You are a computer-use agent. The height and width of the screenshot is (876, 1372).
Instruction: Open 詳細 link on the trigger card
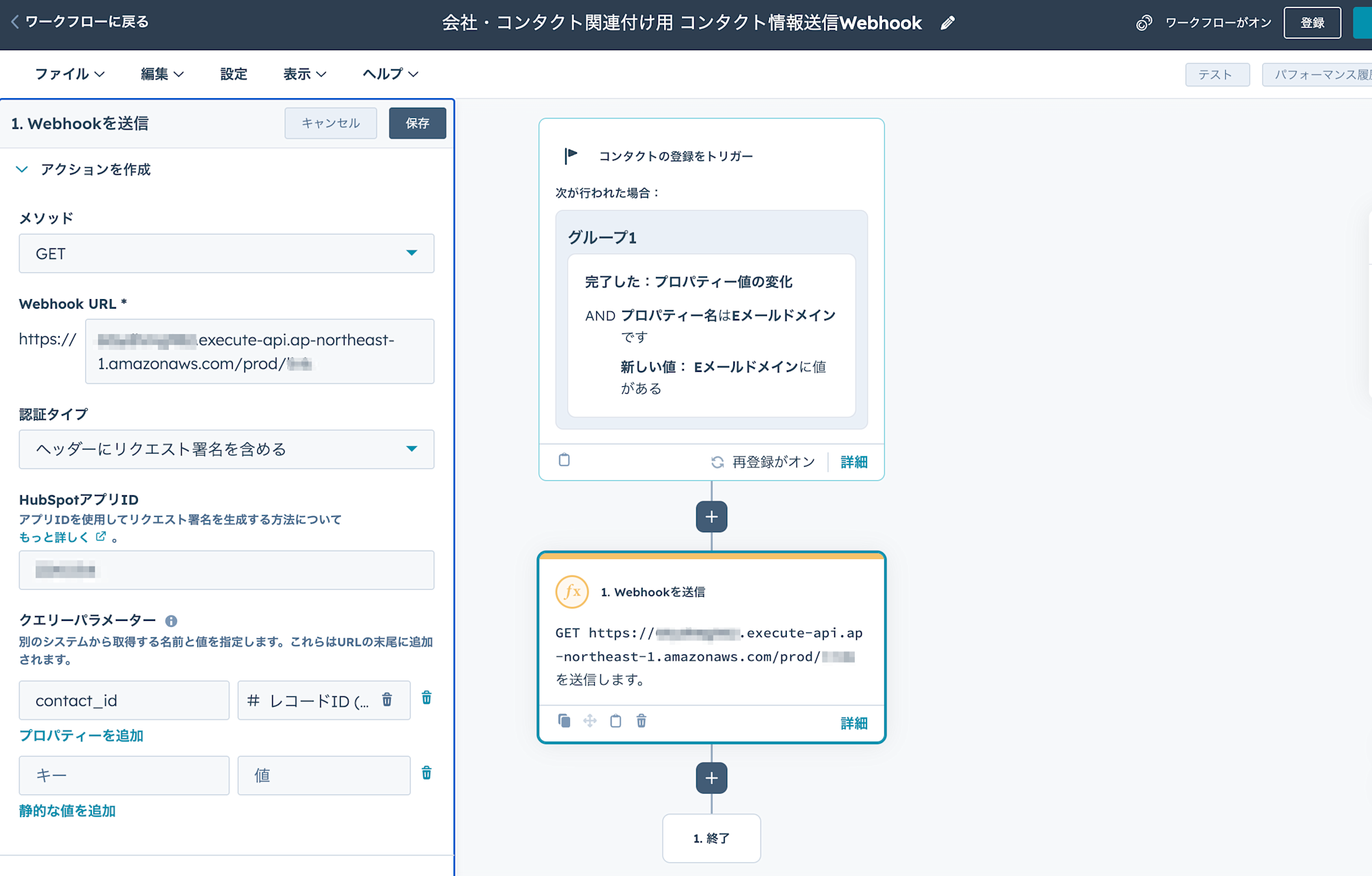pos(854,462)
